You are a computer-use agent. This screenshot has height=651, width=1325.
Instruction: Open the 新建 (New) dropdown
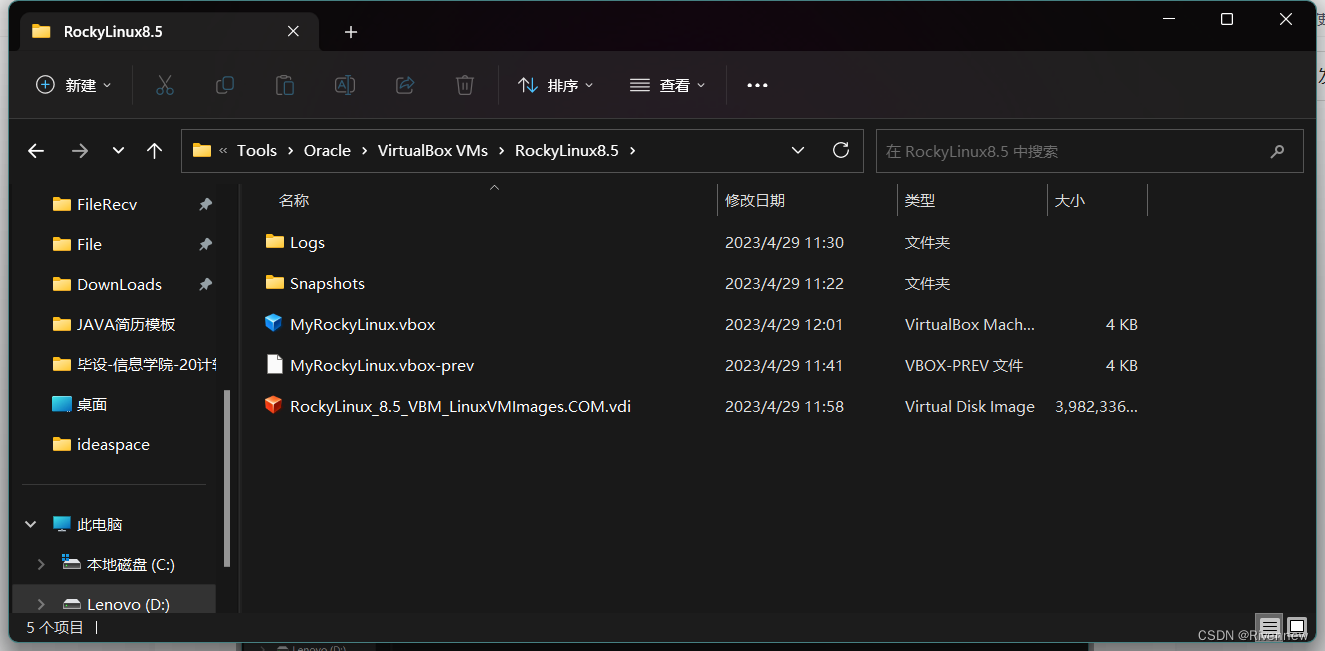pyautogui.click(x=74, y=85)
